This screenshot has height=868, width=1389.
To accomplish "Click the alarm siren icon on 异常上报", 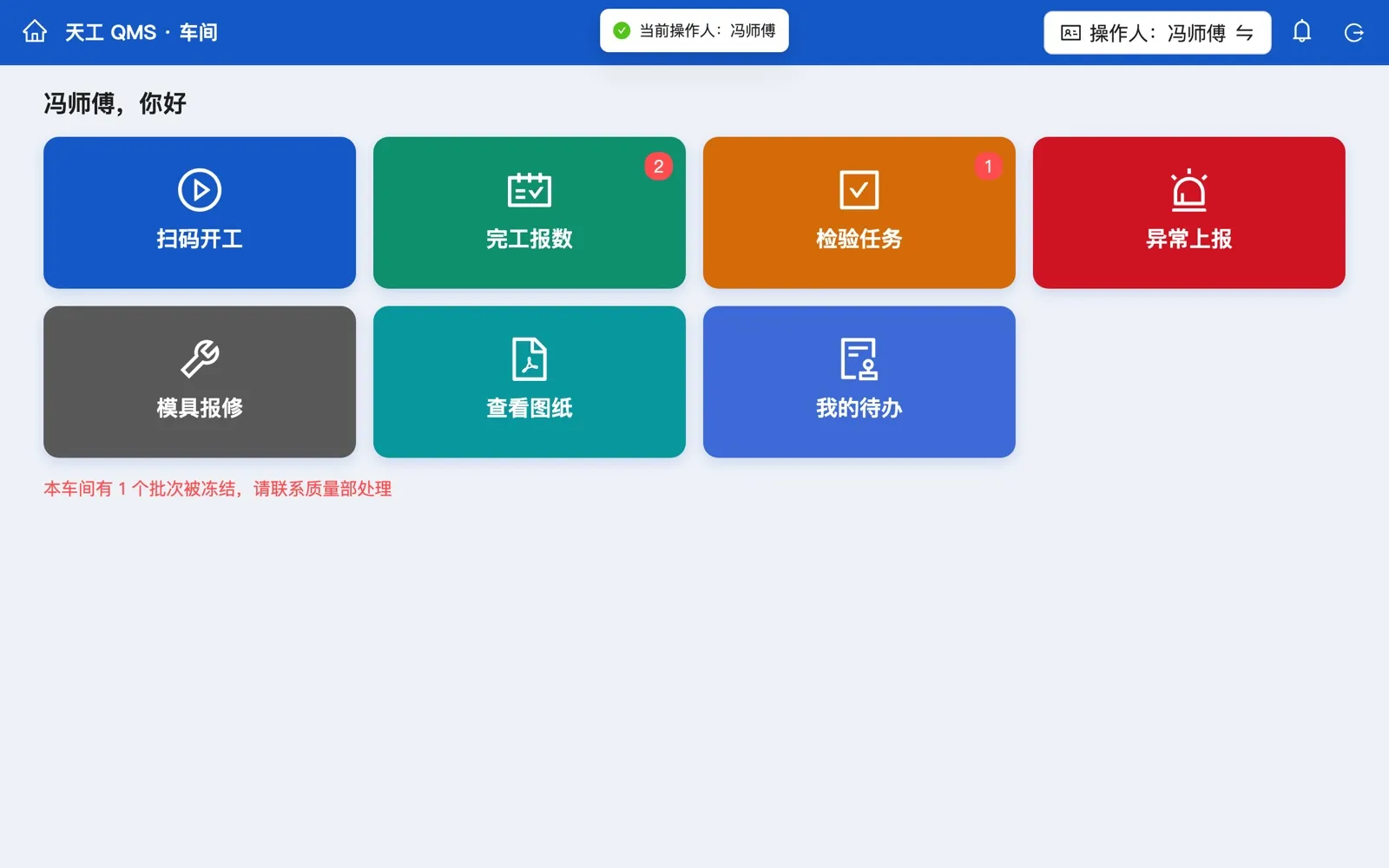I will [x=1189, y=190].
